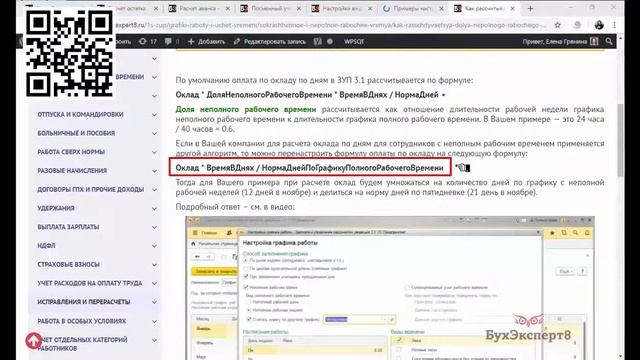Click 'По умолчанию оплата по окладу' sentence
The height and width of the screenshot is (360, 640).
(x=324, y=80)
